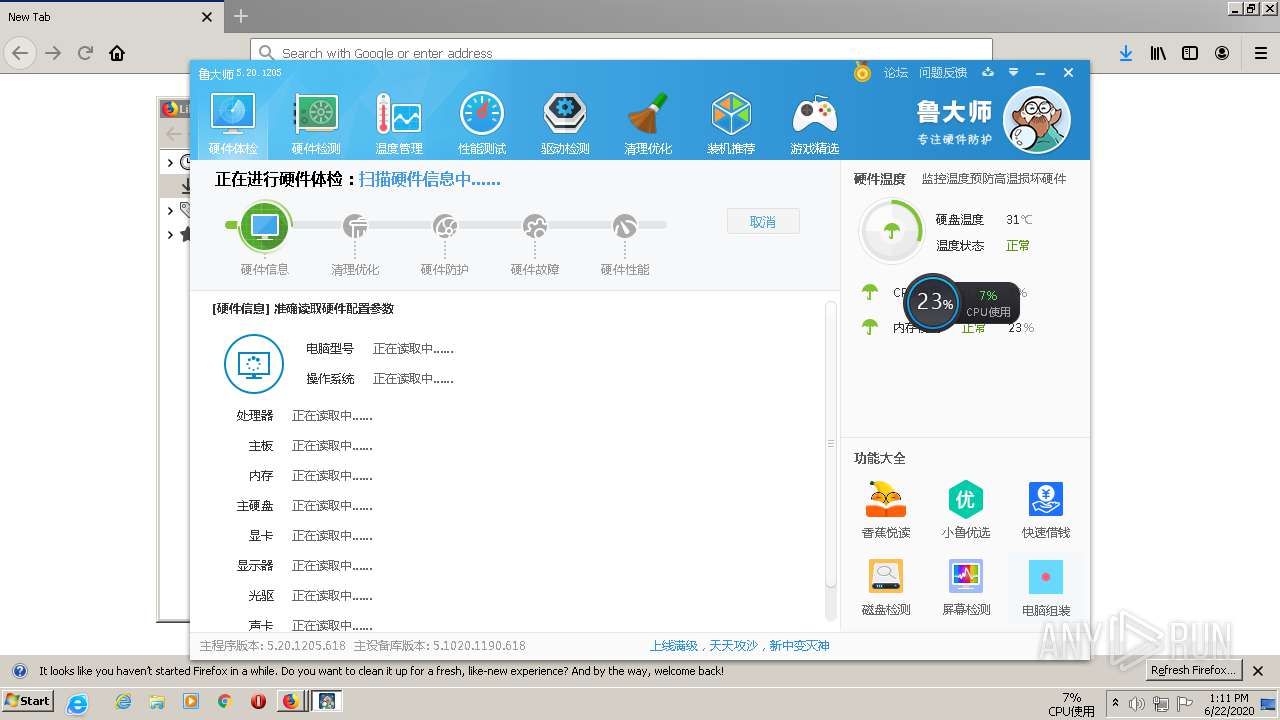Click 主硬盘 main disk row text
The height and width of the screenshot is (720, 1280).
point(255,506)
